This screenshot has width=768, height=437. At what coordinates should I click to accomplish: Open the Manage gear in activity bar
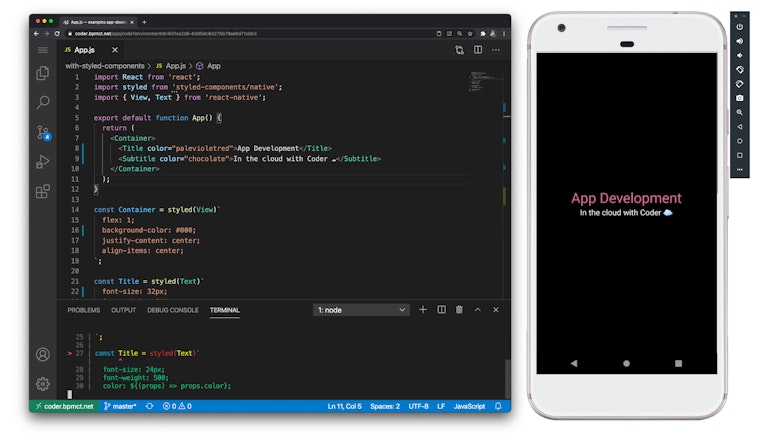click(x=43, y=384)
